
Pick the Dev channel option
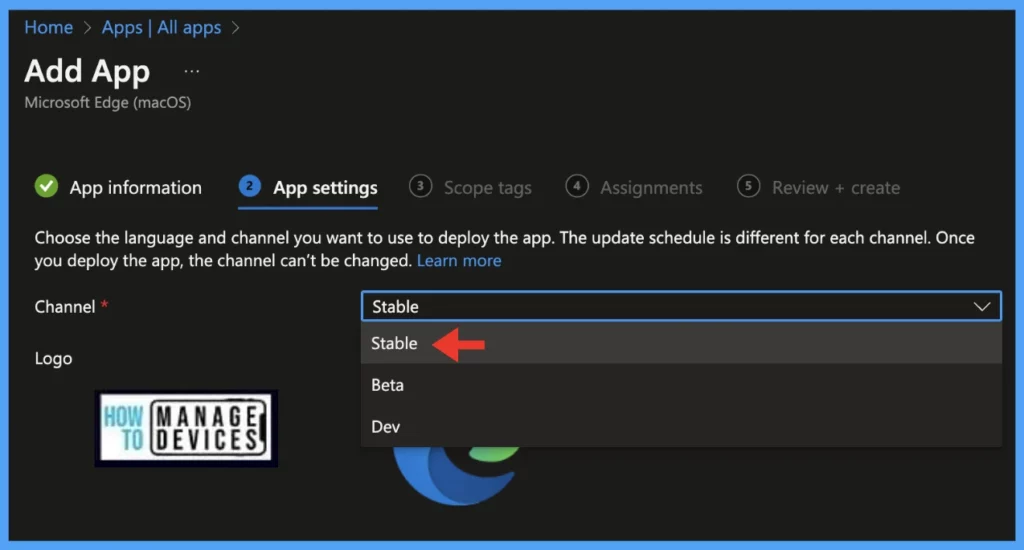pyautogui.click(x=680, y=427)
